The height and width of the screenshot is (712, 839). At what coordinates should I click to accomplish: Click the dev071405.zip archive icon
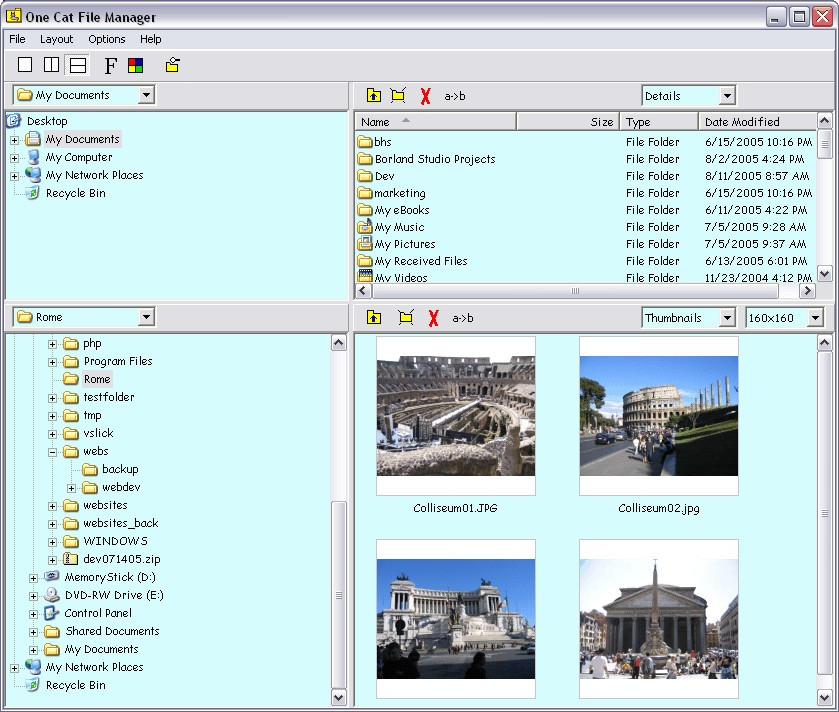[x=71, y=559]
